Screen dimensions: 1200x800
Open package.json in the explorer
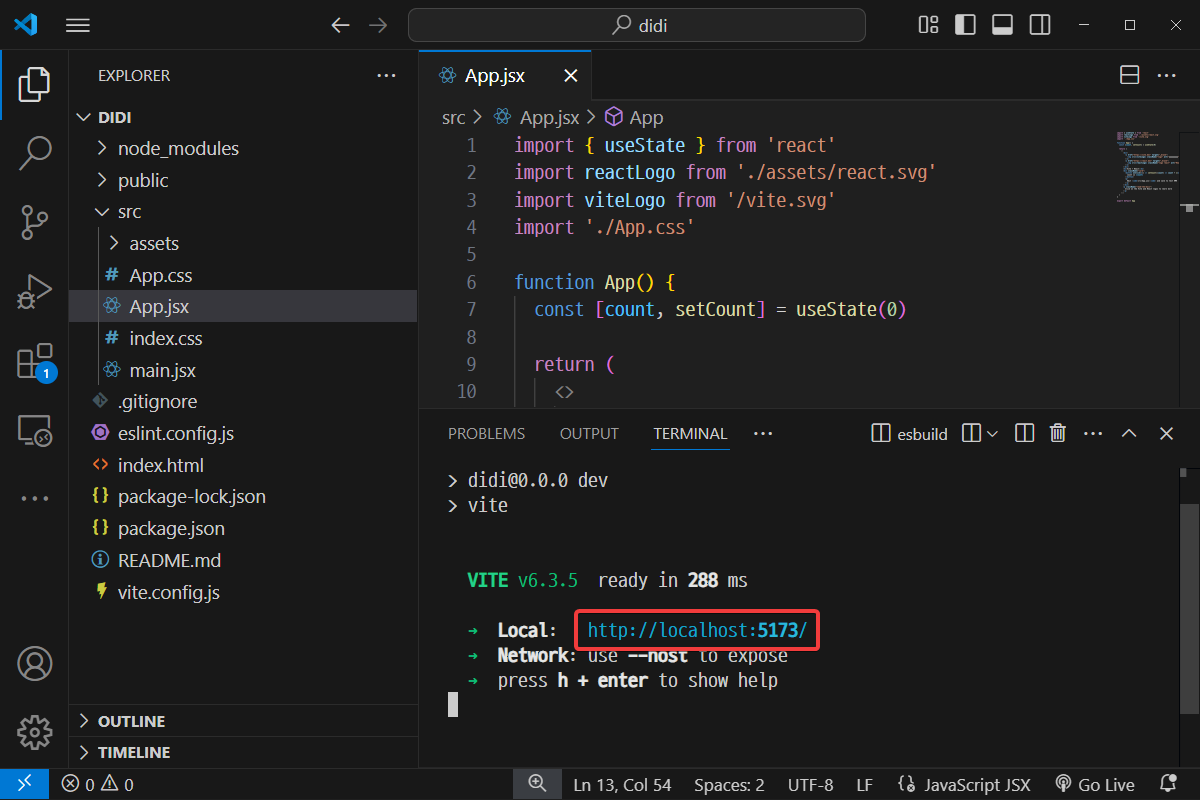(x=171, y=528)
